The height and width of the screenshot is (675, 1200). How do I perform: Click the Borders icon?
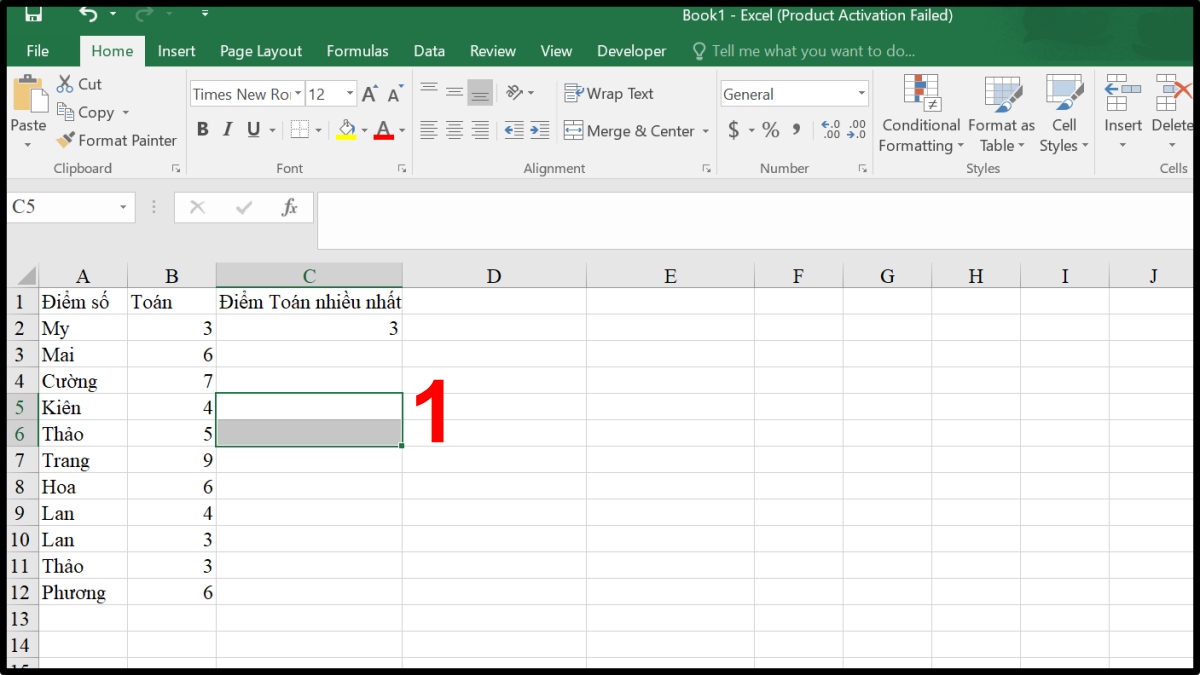tap(299, 130)
